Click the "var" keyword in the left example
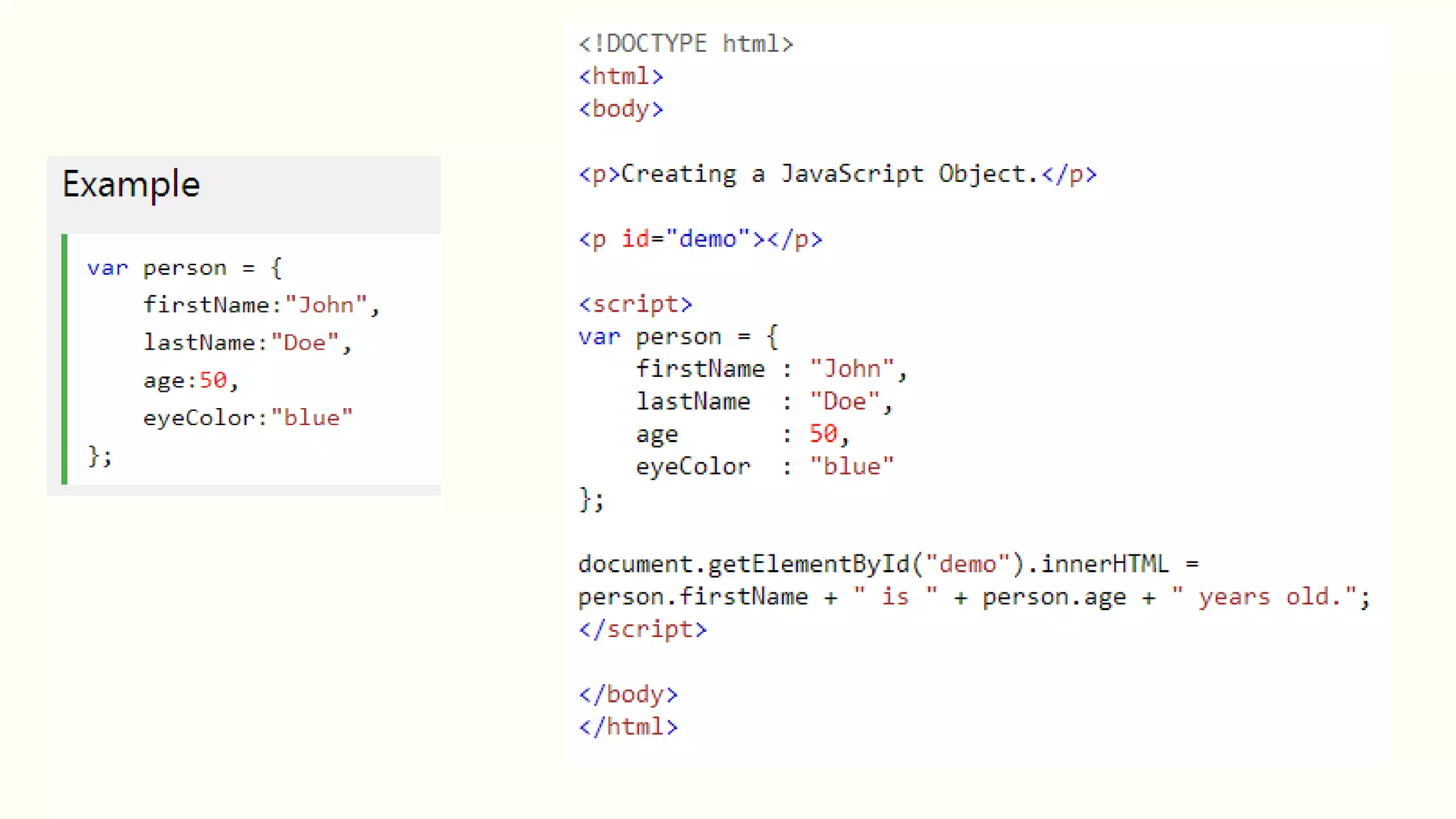Screen dimensions: 1456x819 point(107,268)
